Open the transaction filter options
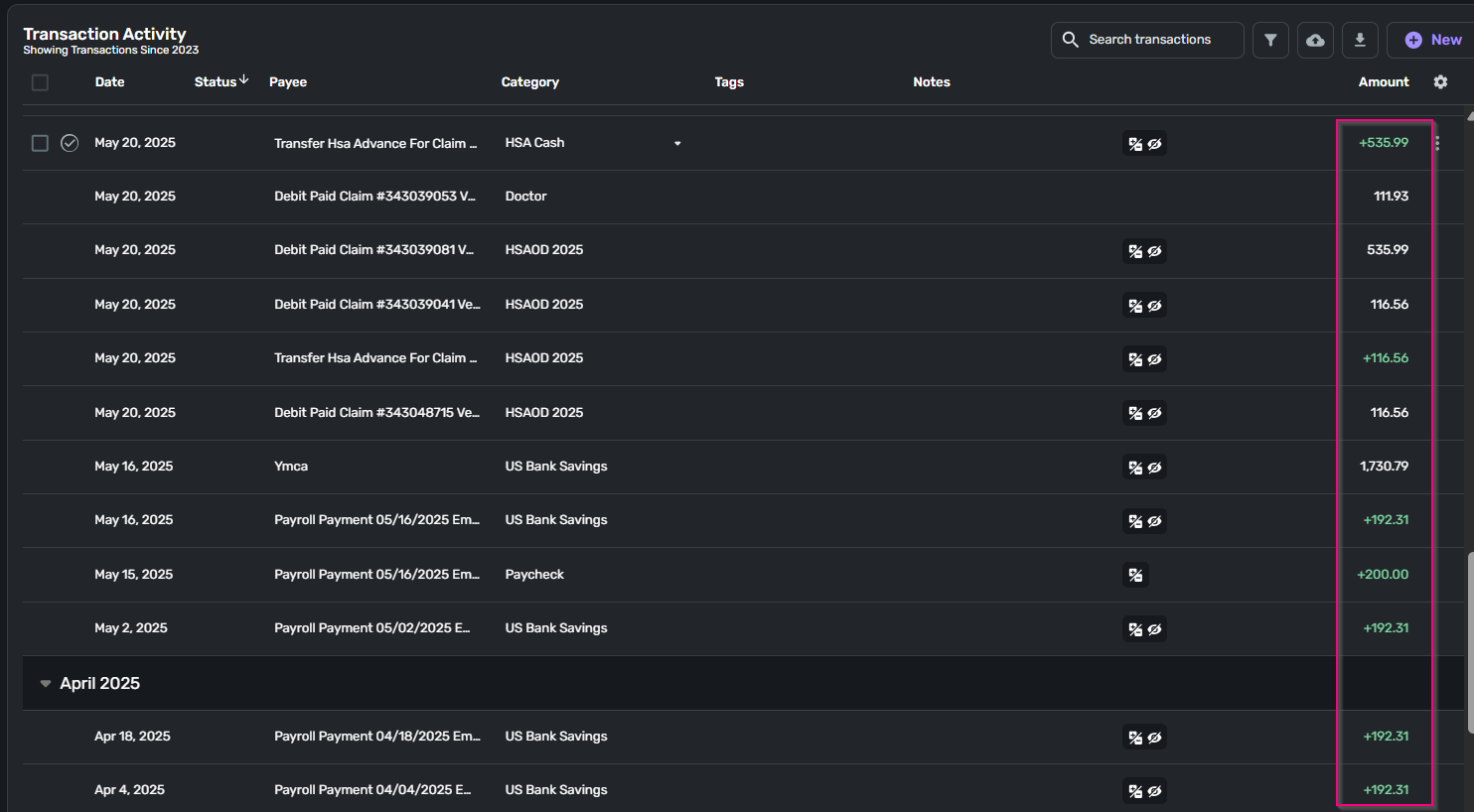Screen dimensions: 1474x812 pos(1270,40)
